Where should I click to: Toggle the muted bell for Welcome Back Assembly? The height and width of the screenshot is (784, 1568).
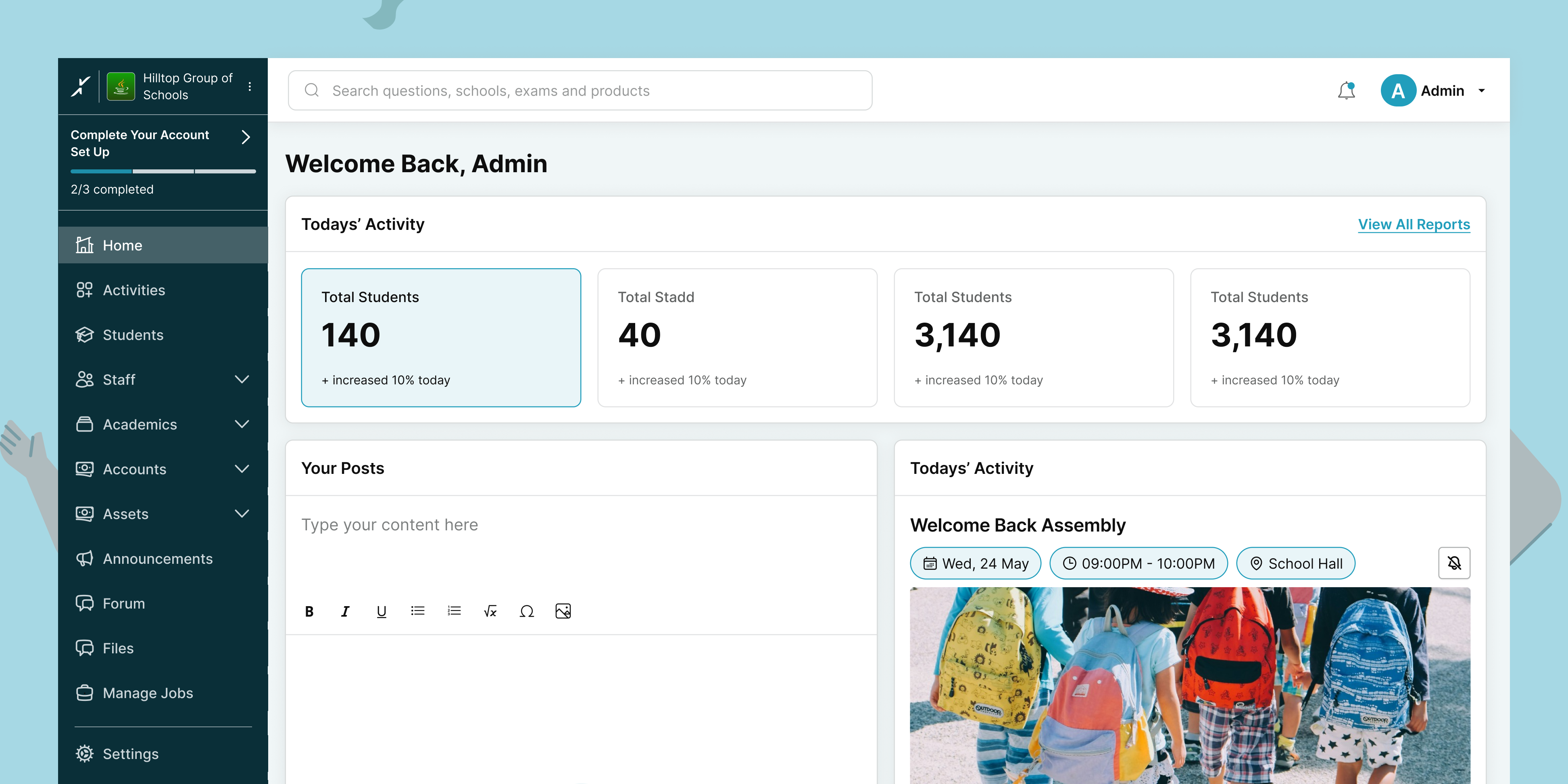1454,563
